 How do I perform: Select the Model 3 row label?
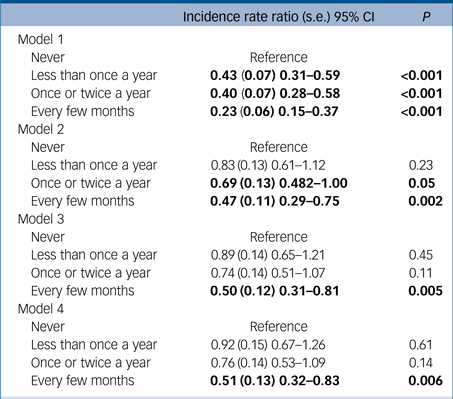pos(41,219)
